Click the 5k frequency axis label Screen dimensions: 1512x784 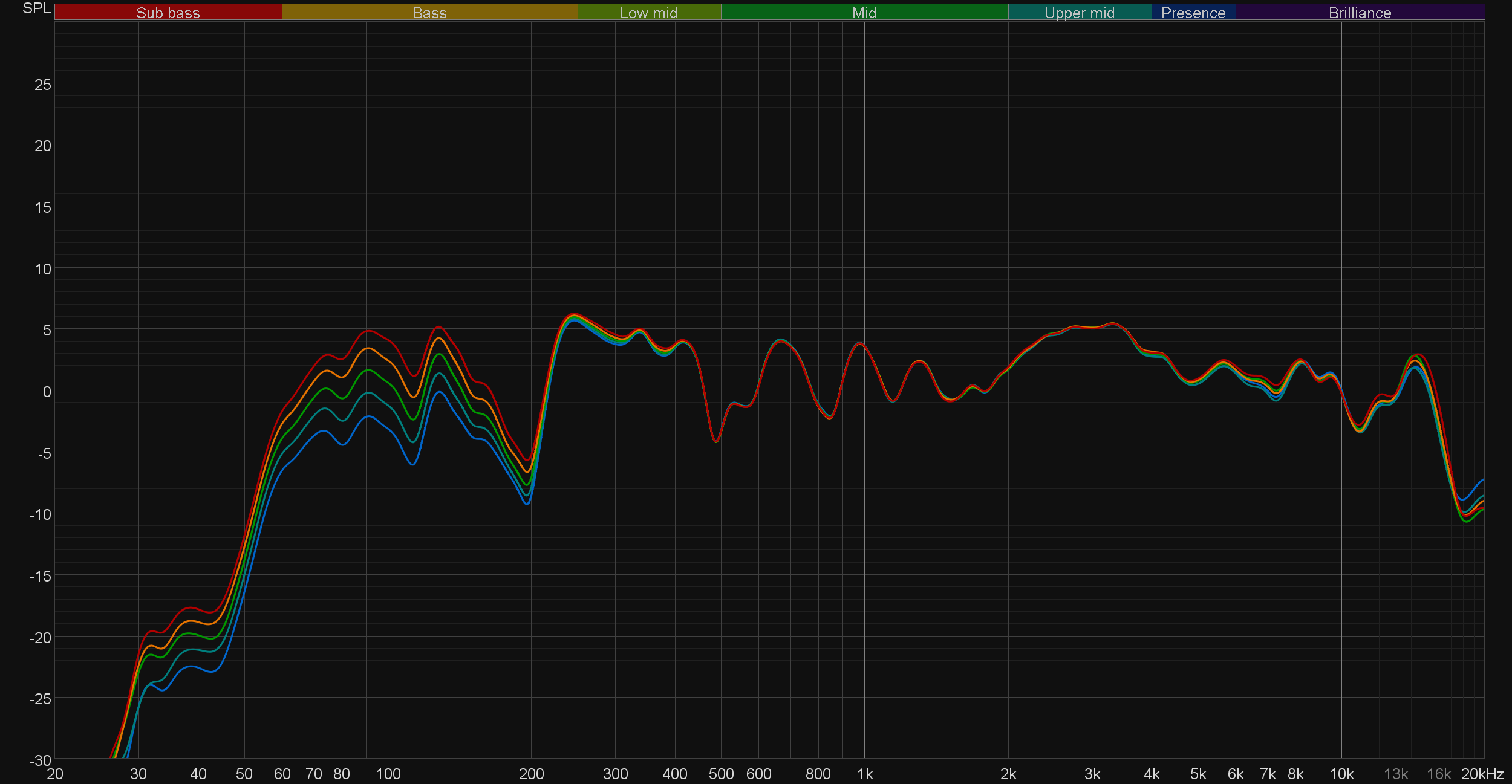click(1198, 774)
